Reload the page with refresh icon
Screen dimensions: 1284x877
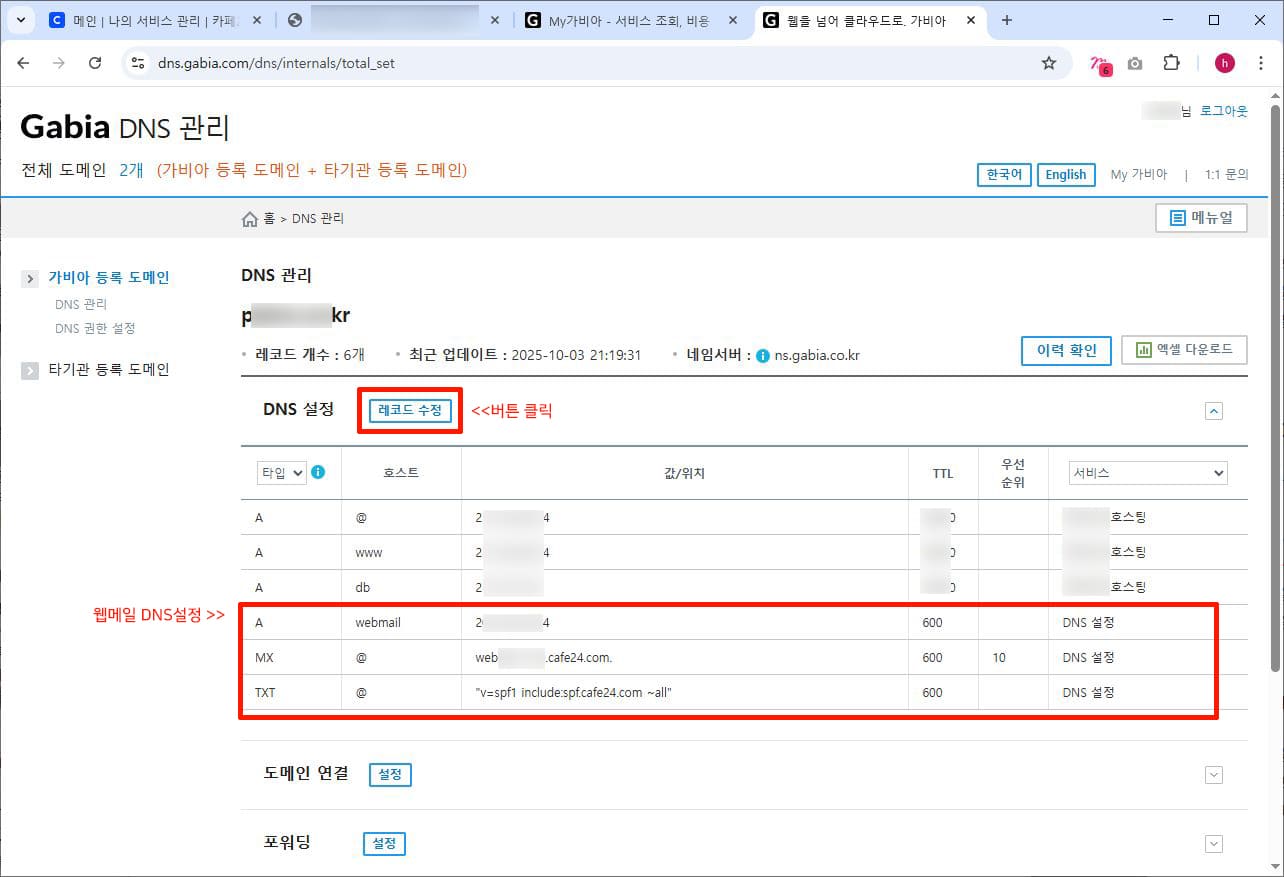coord(95,63)
